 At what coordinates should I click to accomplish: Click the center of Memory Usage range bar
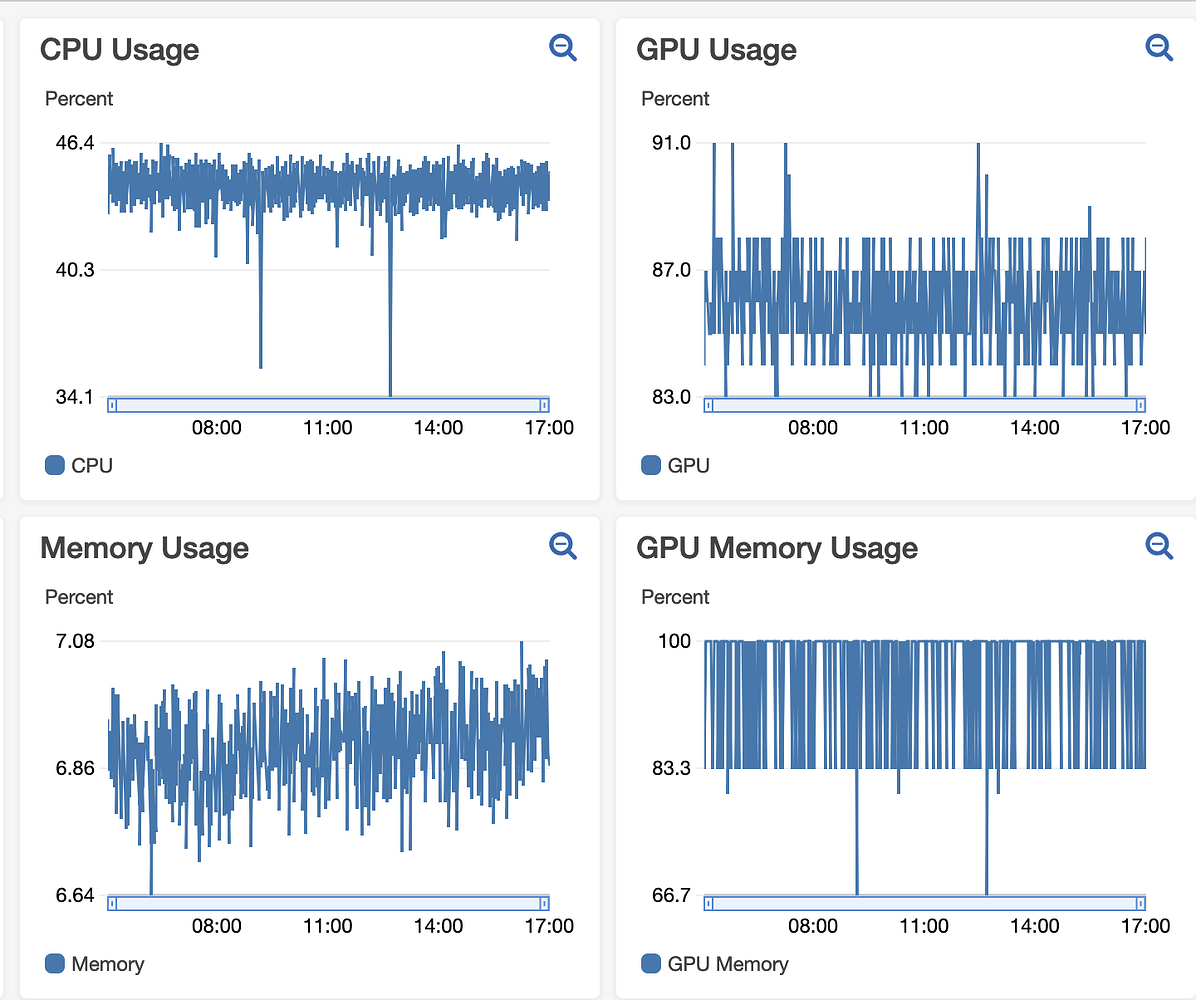click(328, 903)
